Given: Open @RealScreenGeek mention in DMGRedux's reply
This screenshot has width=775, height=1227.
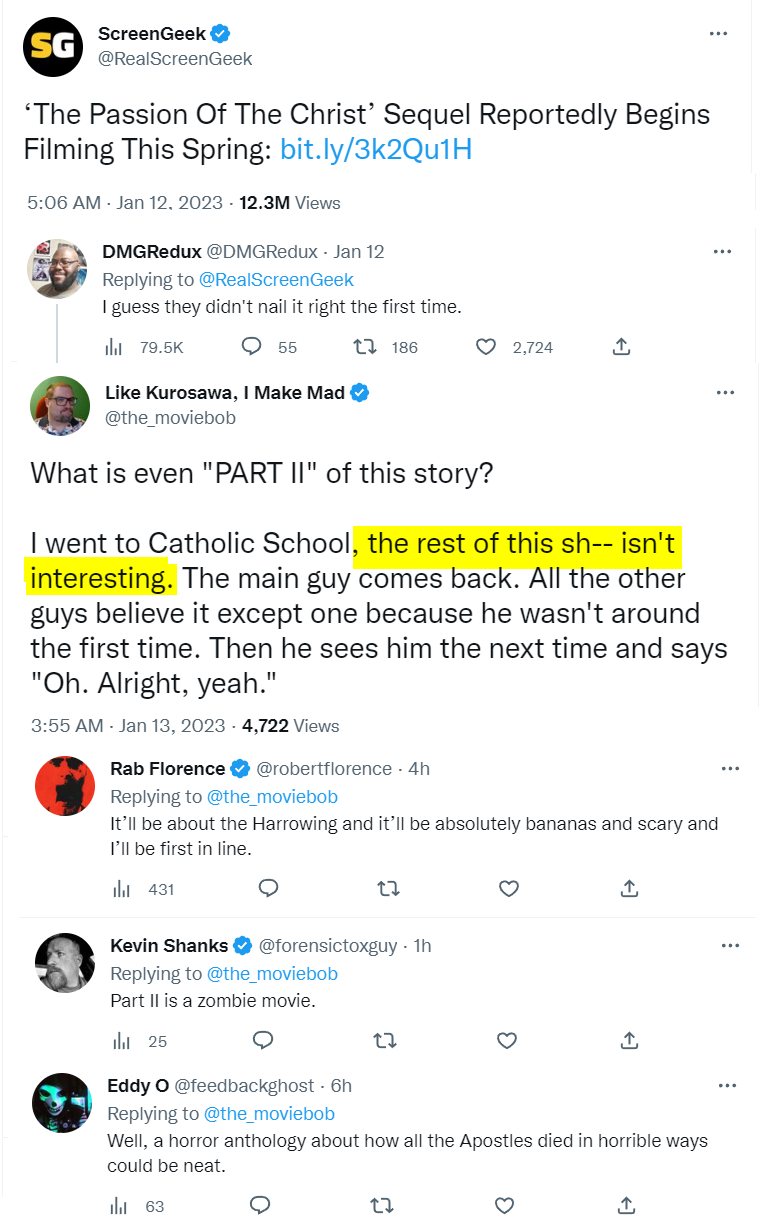Looking at the screenshot, I should (276, 279).
